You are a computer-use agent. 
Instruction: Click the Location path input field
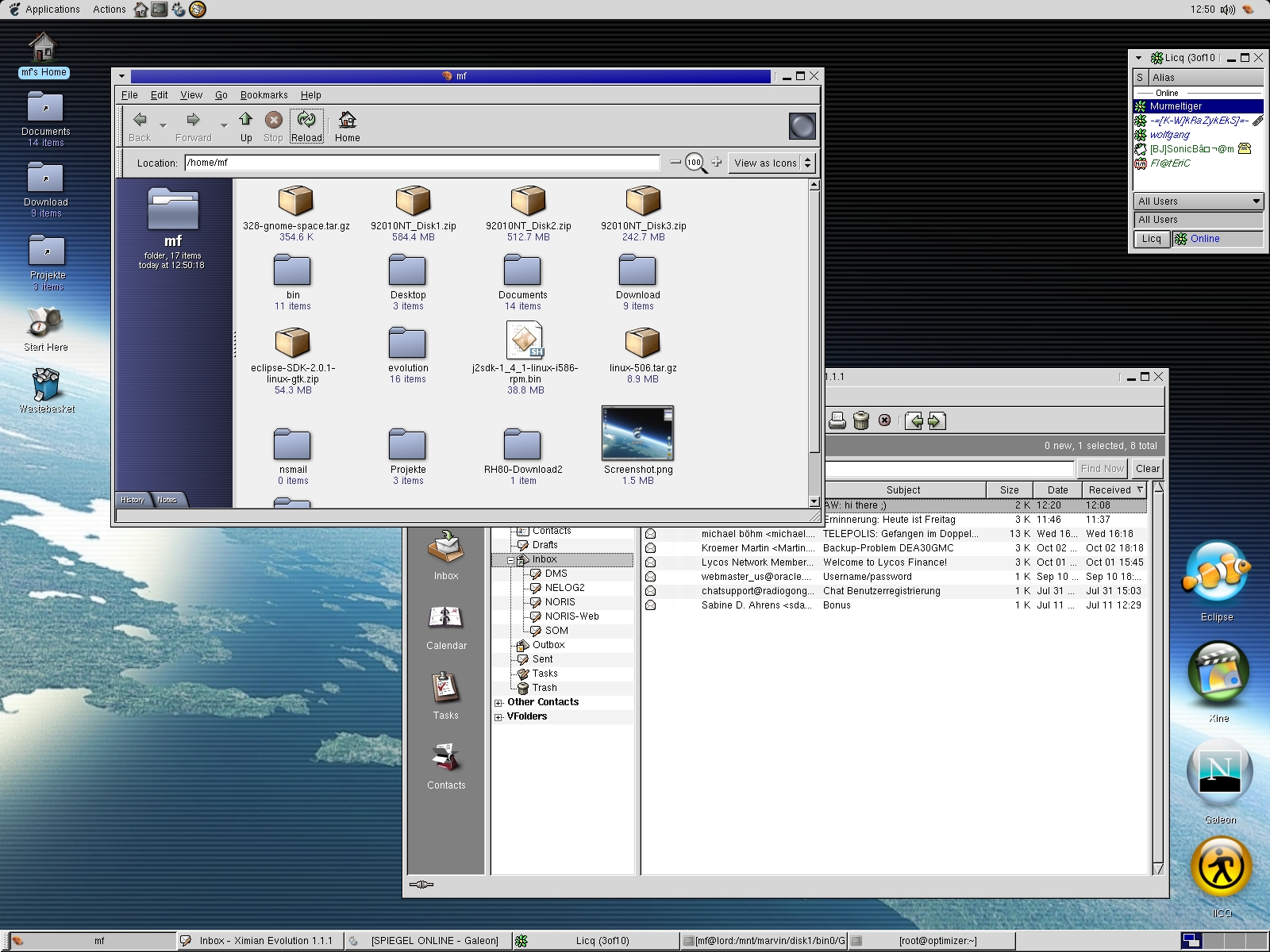(x=422, y=163)
